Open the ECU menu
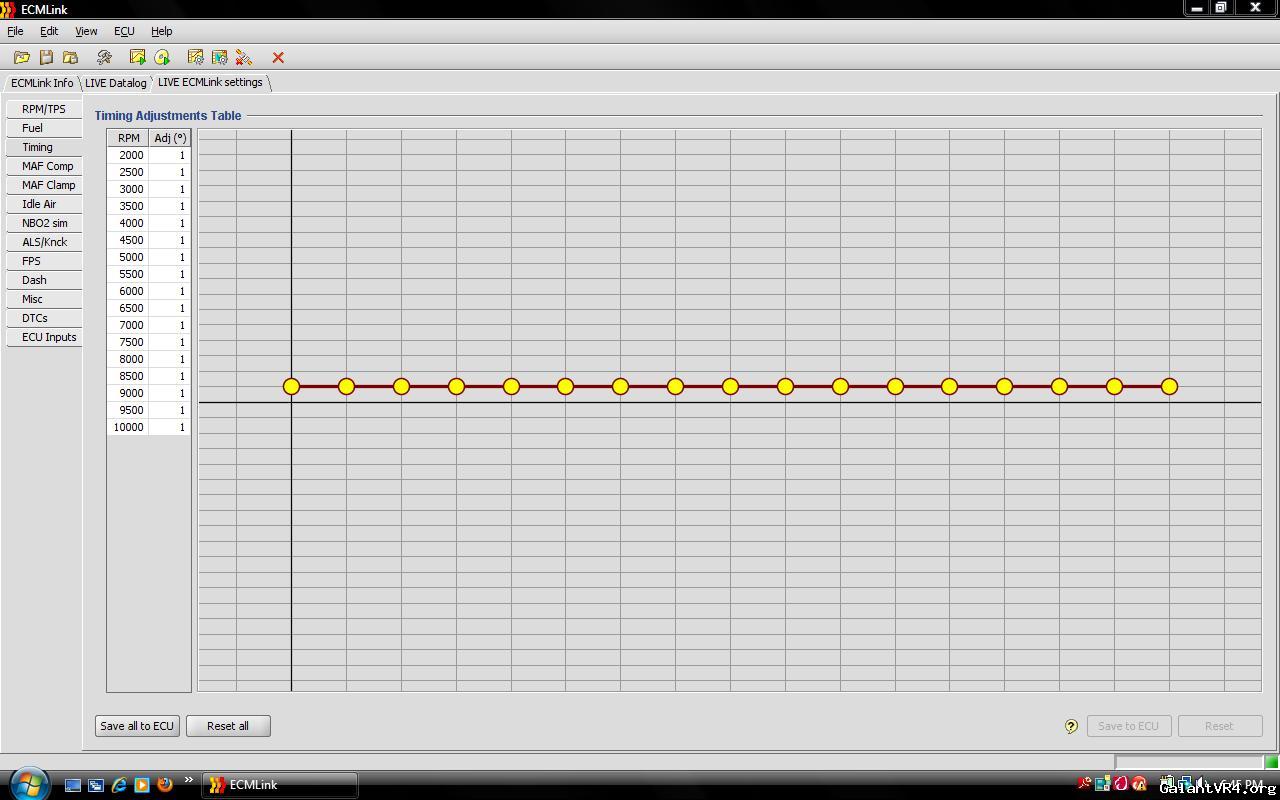 pyautogui.click(x=124, y=31)
